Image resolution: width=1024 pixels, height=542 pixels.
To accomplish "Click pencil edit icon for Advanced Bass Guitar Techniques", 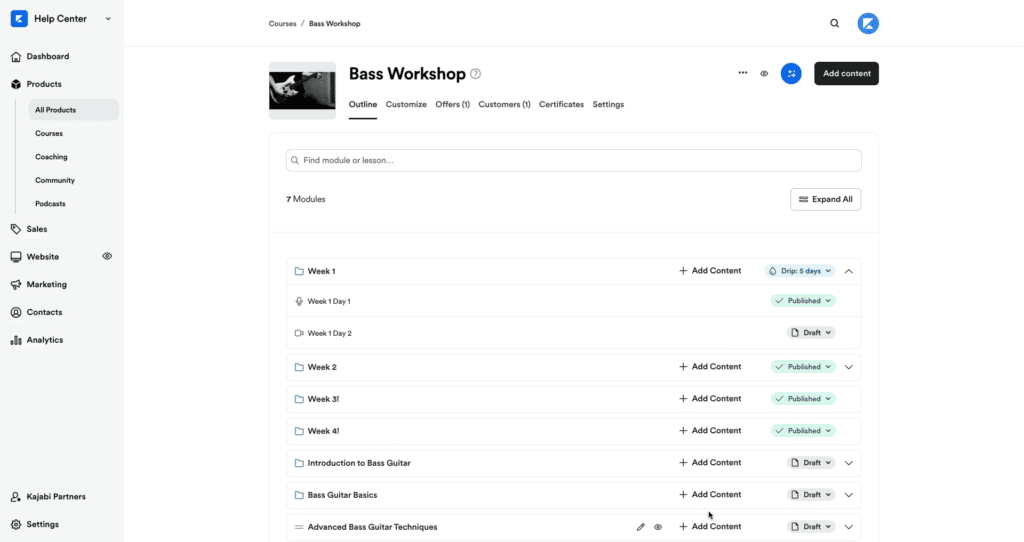I will (x=641, y=527).
